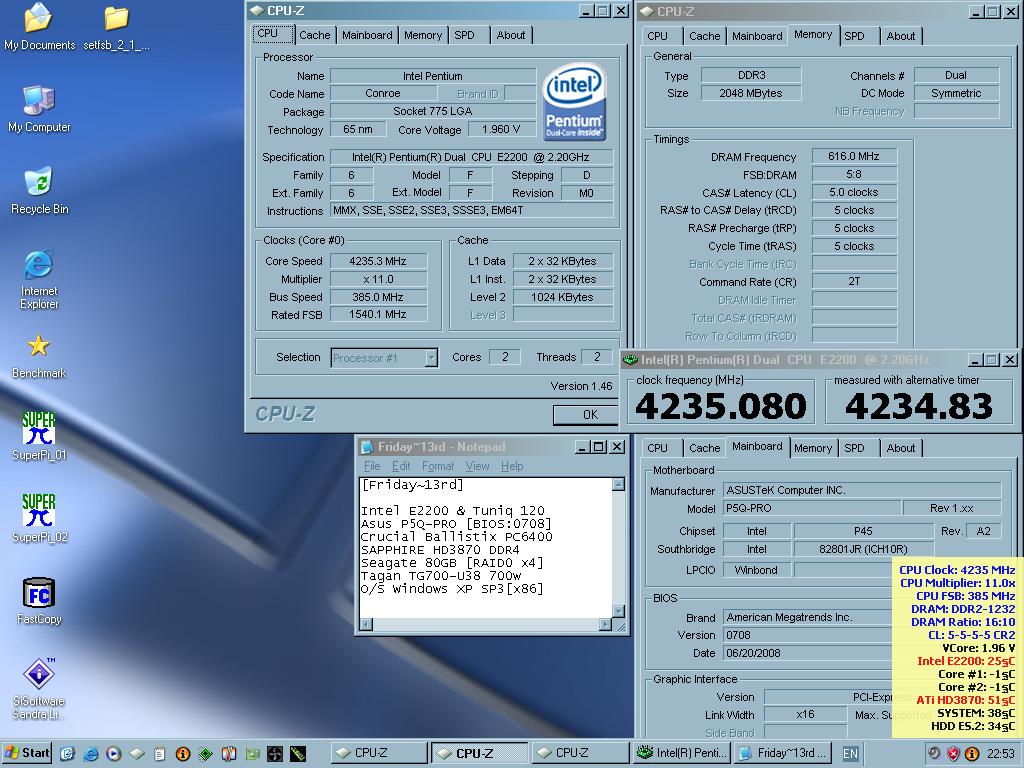Screen dimensions: 1024x768
Task: Open Notepad's View menu
Action: coord(477,466)
